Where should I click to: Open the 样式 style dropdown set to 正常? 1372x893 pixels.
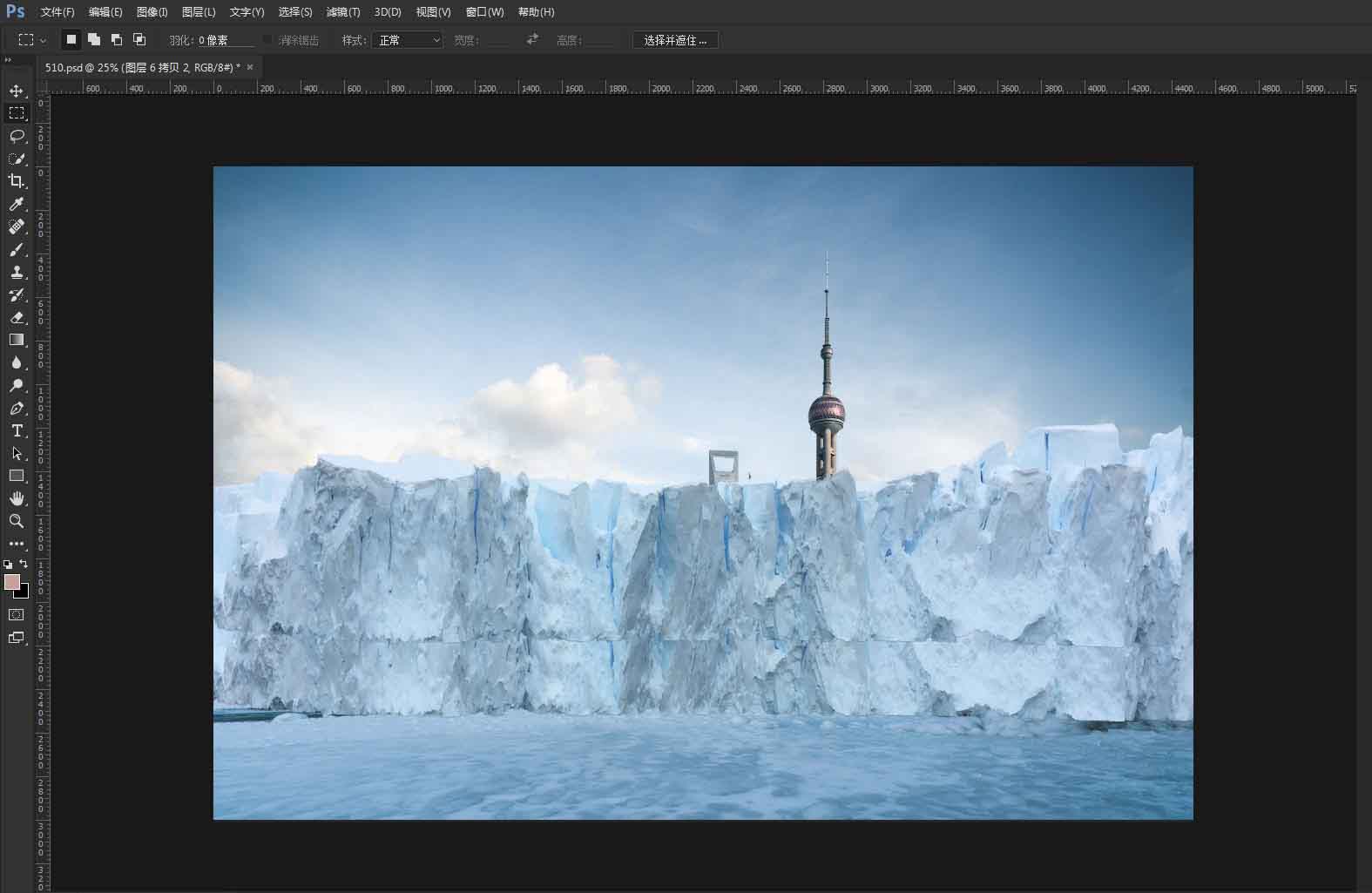[x=407, y=40]
